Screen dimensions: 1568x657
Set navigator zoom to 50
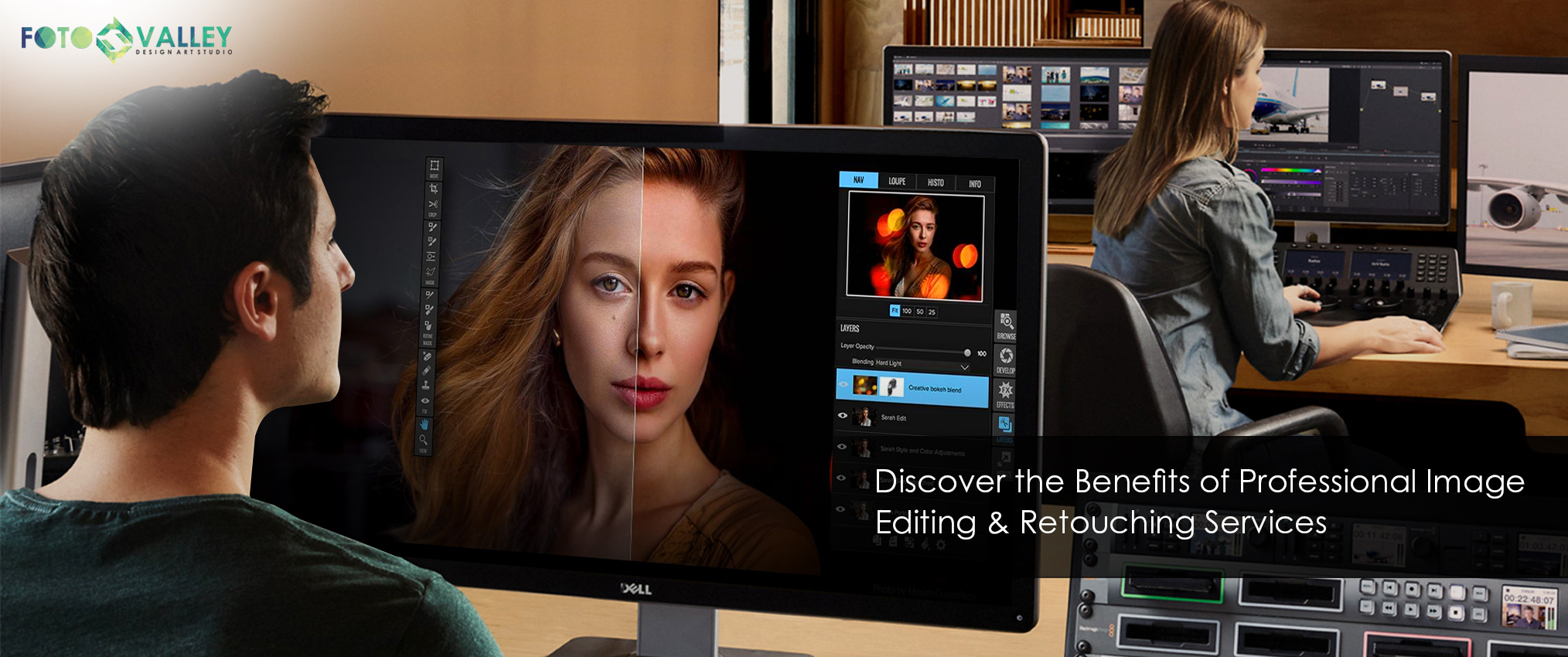tap(920, 311)
